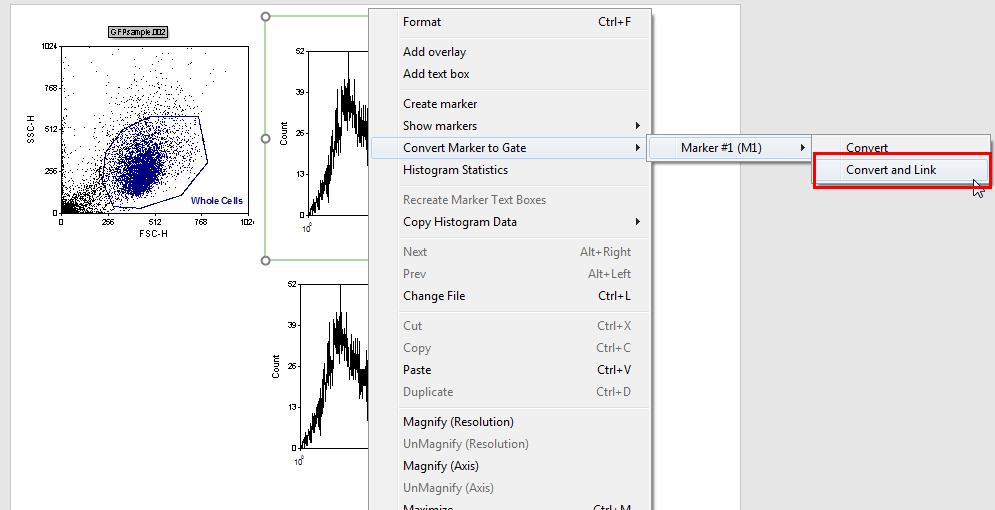This screenshot has height=510, width=995.
Task: Click Create marker menu item
Action: click(x=440, y=104)
